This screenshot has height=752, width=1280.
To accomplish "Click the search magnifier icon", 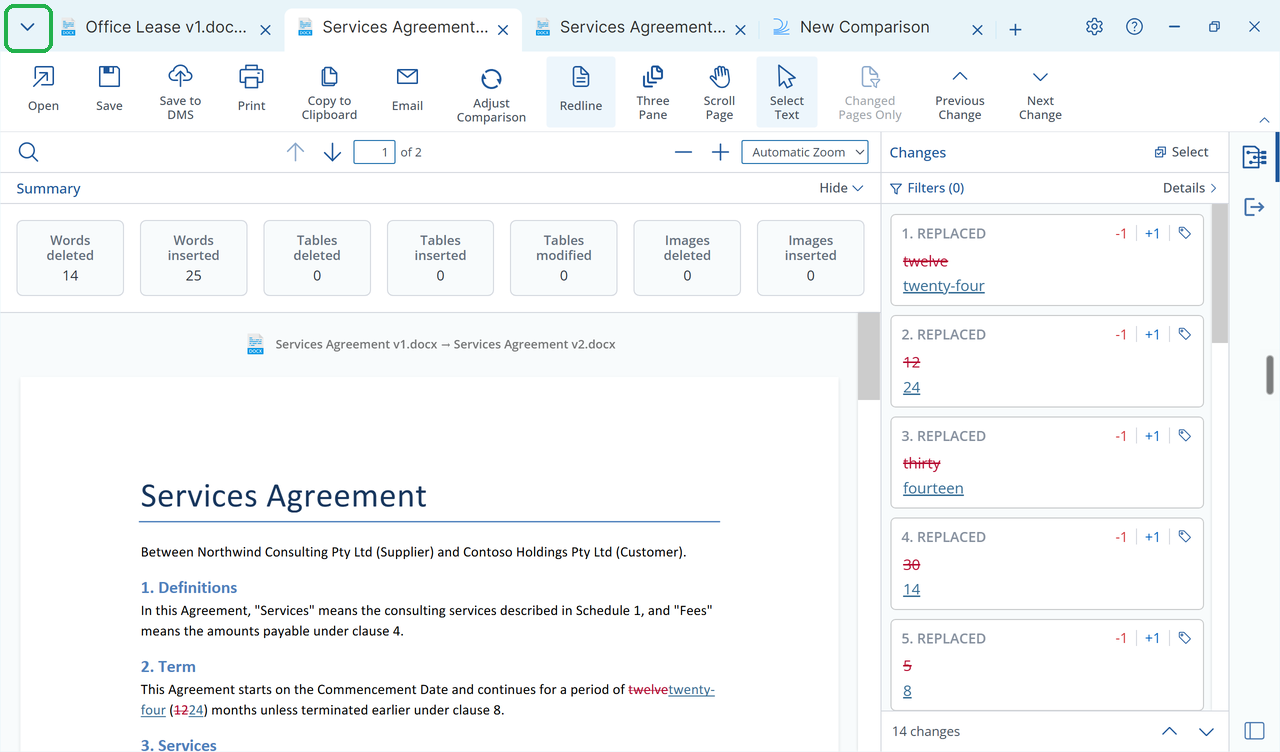I will (x=28, y=152).
